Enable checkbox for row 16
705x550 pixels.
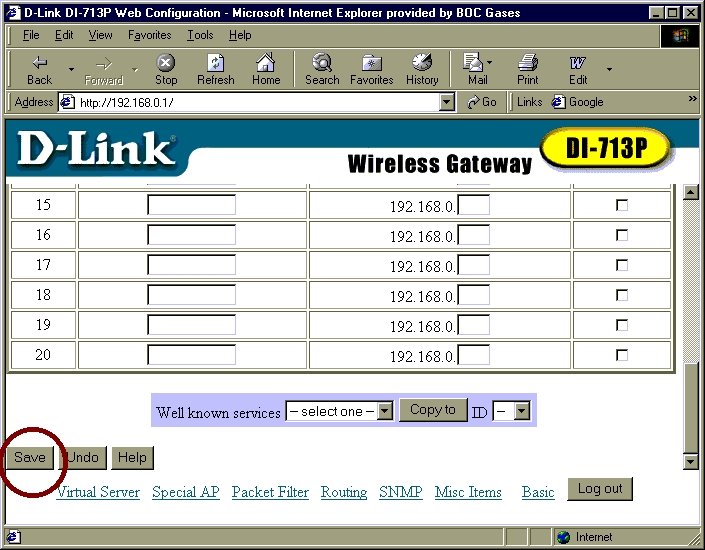[x=622, y=235]
